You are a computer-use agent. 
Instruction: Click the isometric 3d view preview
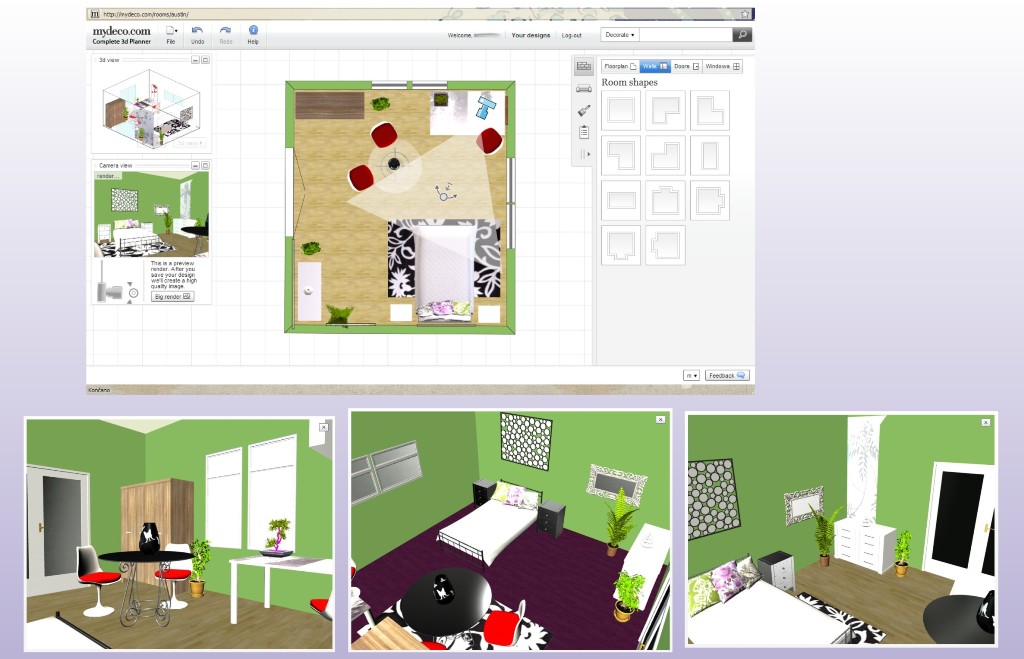point(152,108)
